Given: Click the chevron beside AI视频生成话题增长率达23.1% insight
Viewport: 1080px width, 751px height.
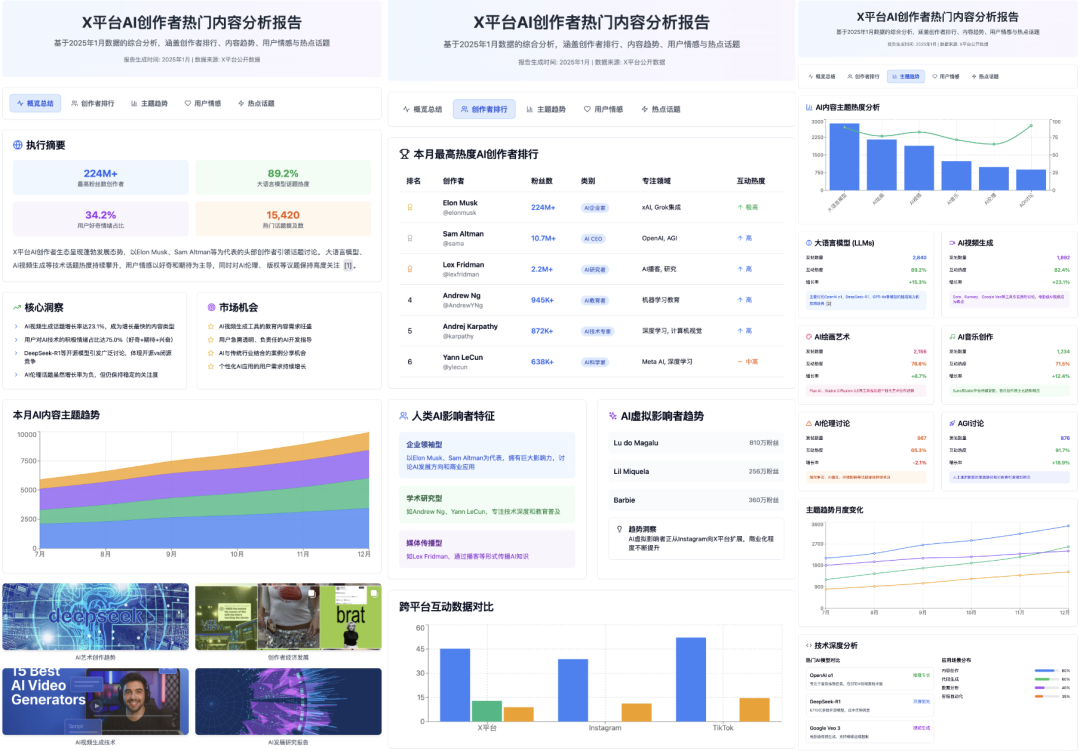Looking at the screenshot, I should [x=16, y=327].
